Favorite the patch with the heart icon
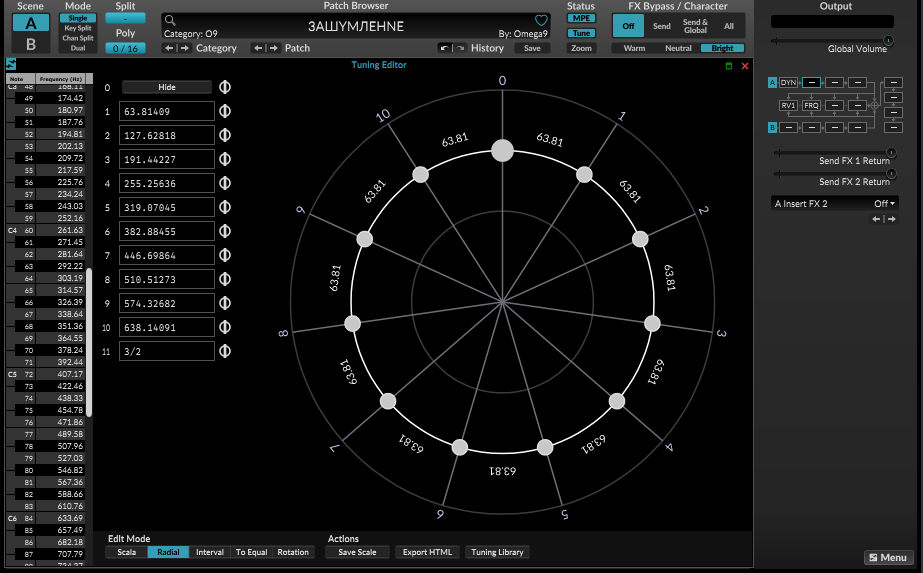This screenshot has height=573, width=923. (542, 20)
